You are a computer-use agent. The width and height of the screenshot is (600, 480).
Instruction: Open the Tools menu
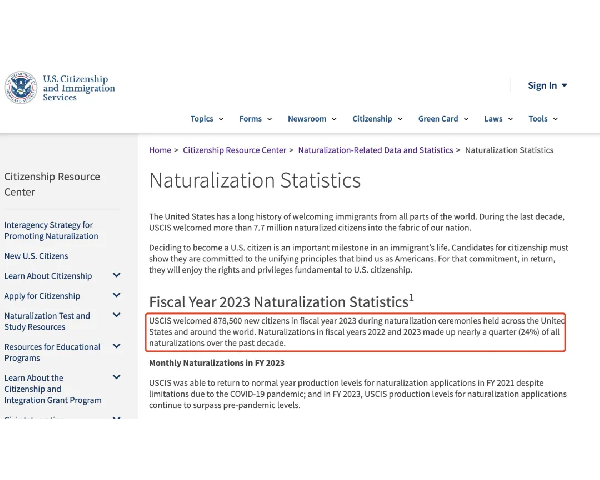pyautogui.click(x=543, y=119)
